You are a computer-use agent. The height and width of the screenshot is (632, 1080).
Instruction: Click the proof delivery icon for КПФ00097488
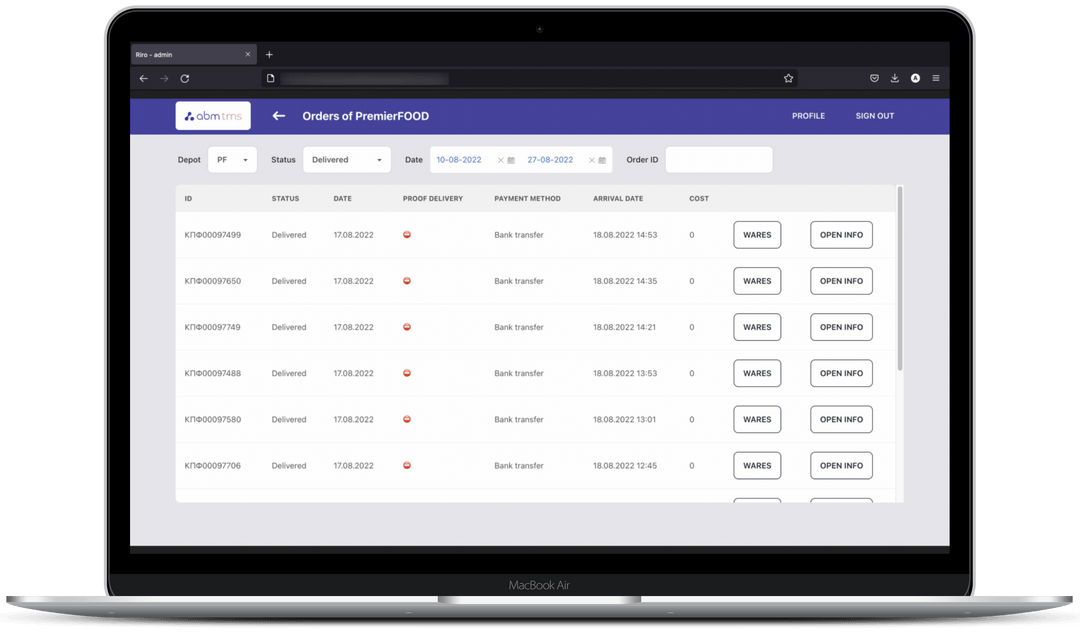coord(407,373)
